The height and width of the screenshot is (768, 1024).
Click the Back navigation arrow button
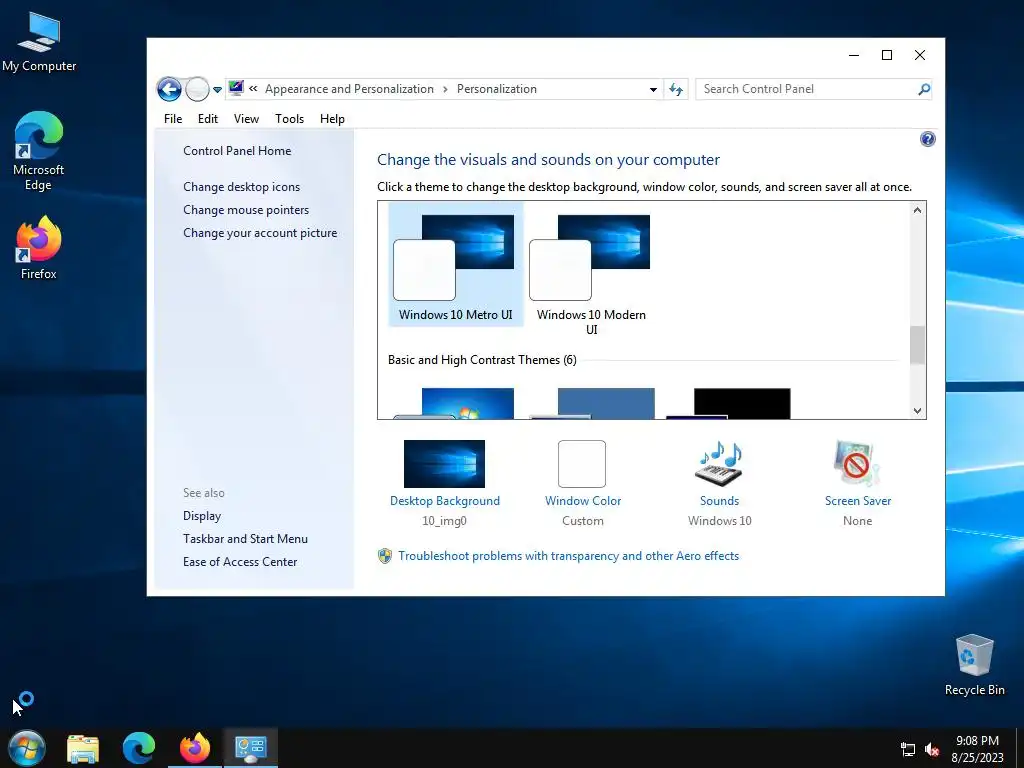169,89
